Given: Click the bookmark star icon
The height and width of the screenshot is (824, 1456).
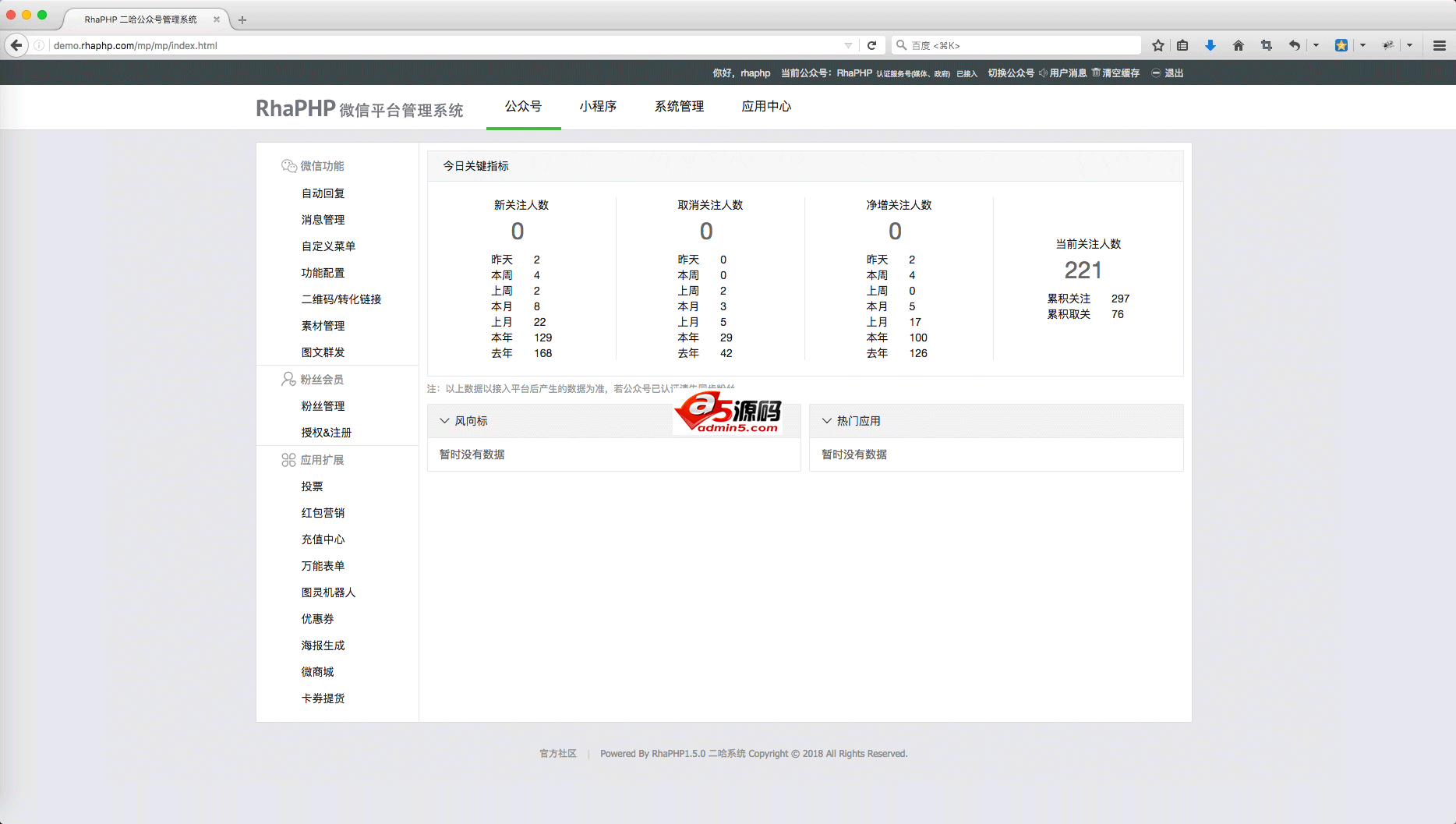Looking at the screenshot, I should (1158, 45).
